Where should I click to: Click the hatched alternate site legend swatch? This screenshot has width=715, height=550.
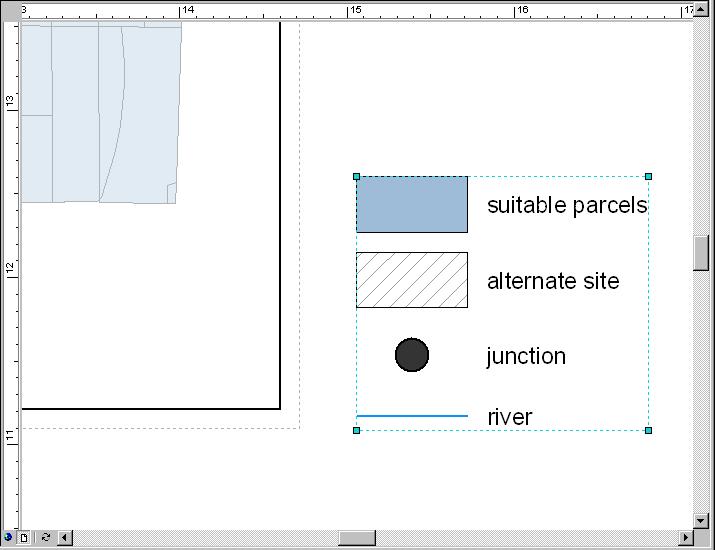tap(412, 280)
